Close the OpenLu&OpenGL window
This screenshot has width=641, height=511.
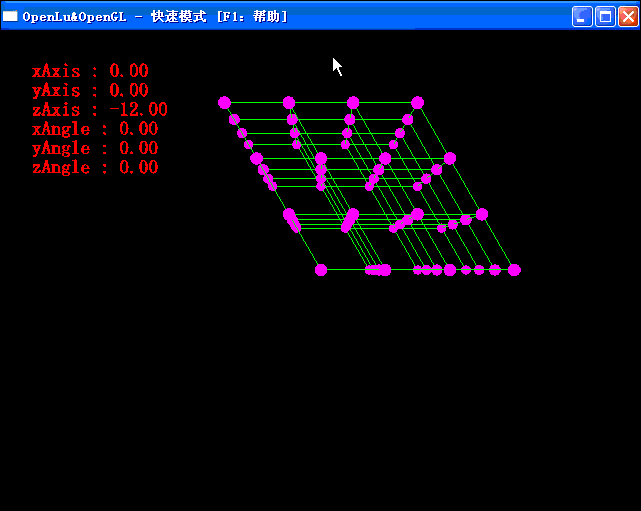(628, 17)
